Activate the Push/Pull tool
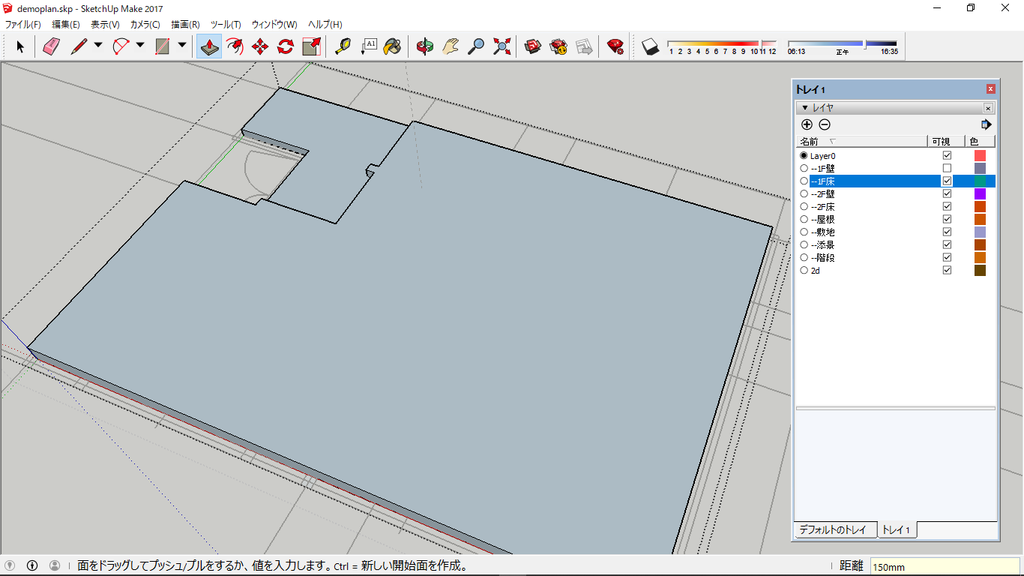 click(x=209, y=46)
